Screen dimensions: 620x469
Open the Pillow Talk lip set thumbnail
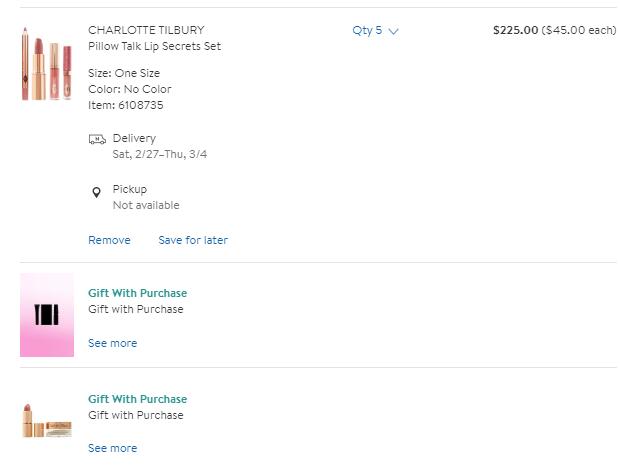pyautogui.click(x=47, y=65)
